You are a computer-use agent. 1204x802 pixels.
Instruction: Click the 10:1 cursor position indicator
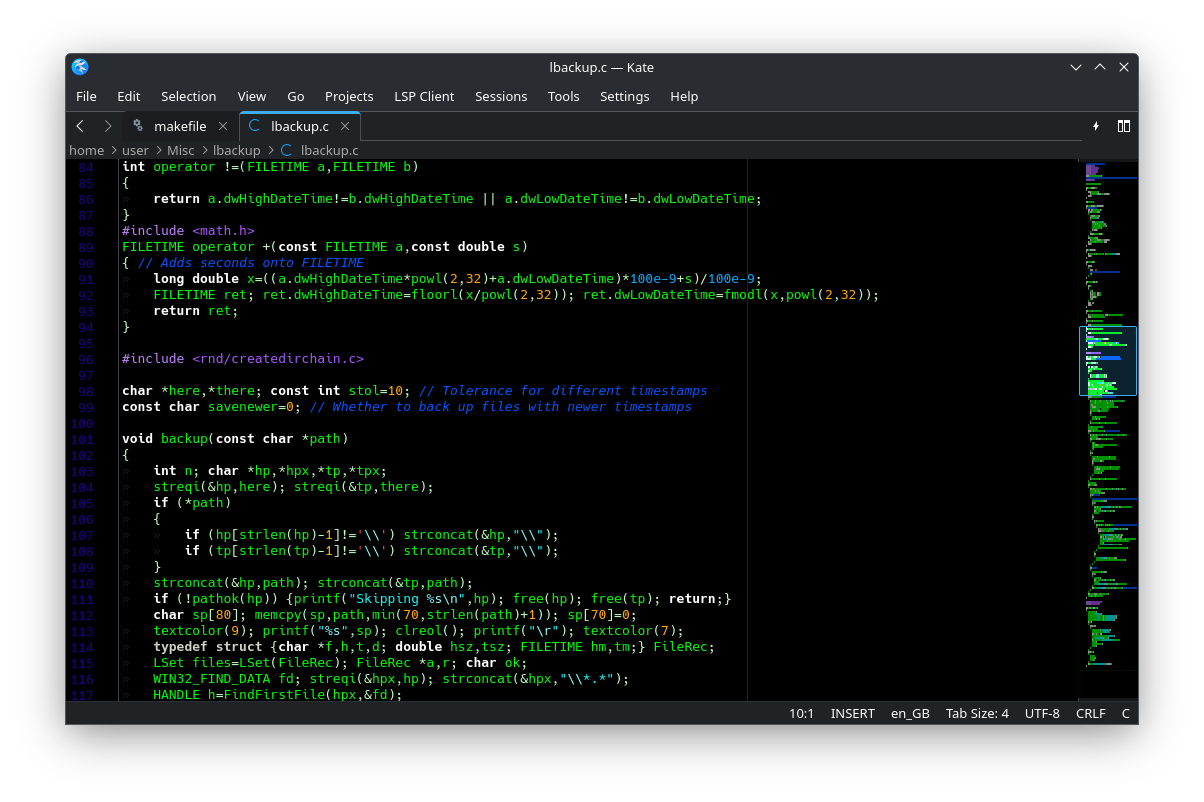tap(802, 713)
